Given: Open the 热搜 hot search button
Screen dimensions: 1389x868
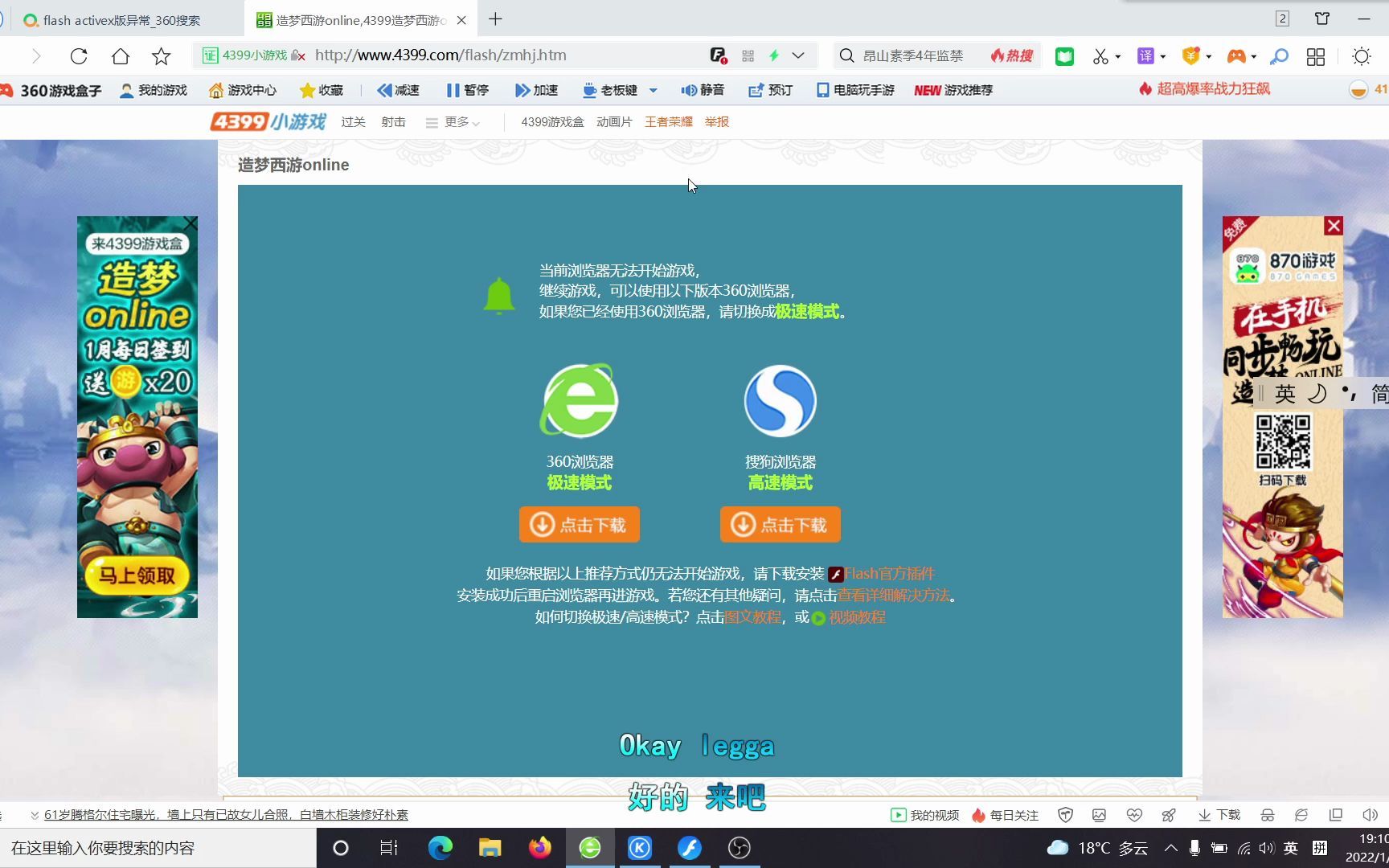Looking at the screenshot, I should tap(1012, 55).
